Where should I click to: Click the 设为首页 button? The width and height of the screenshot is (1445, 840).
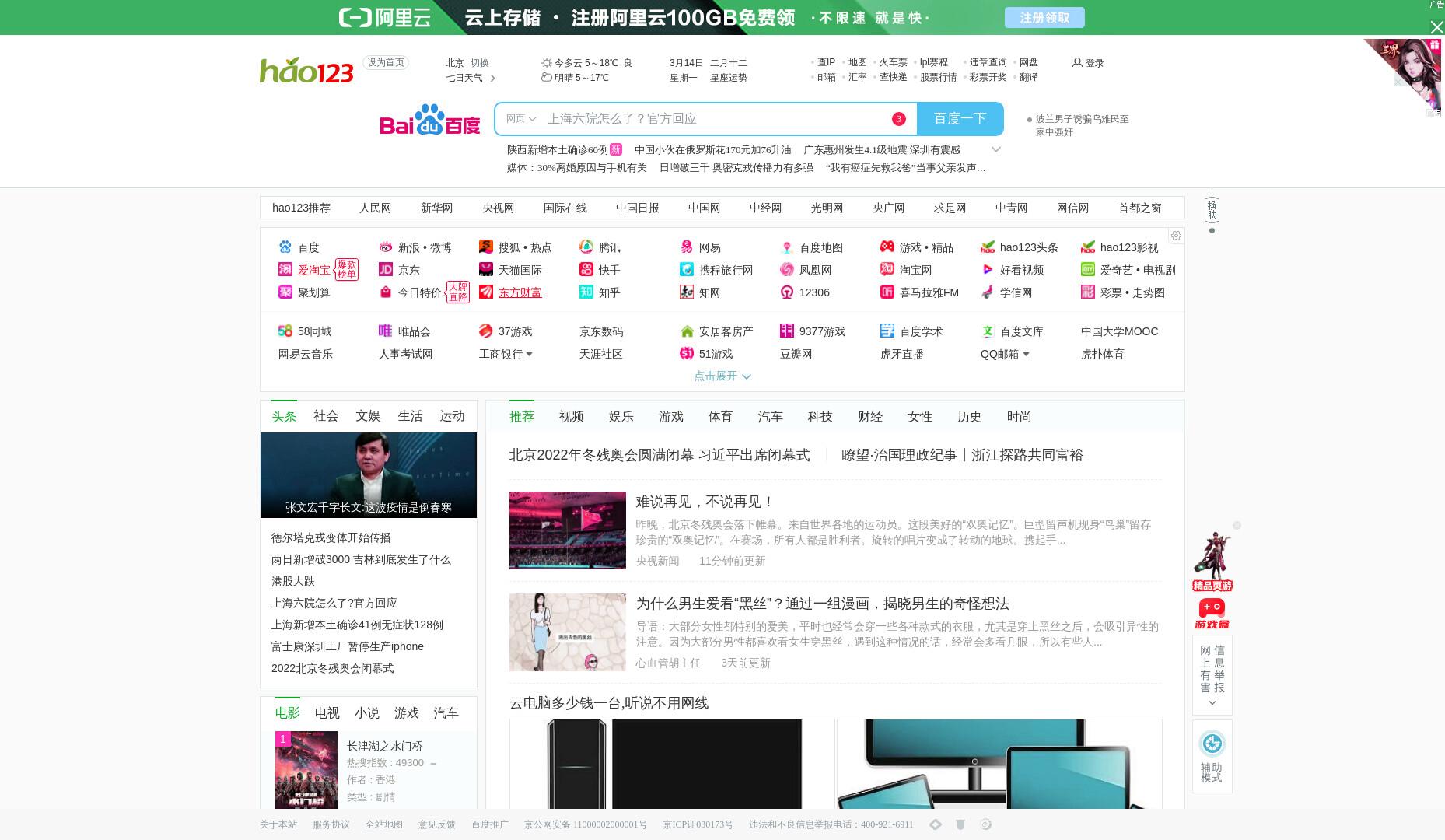tap(386, 63)
